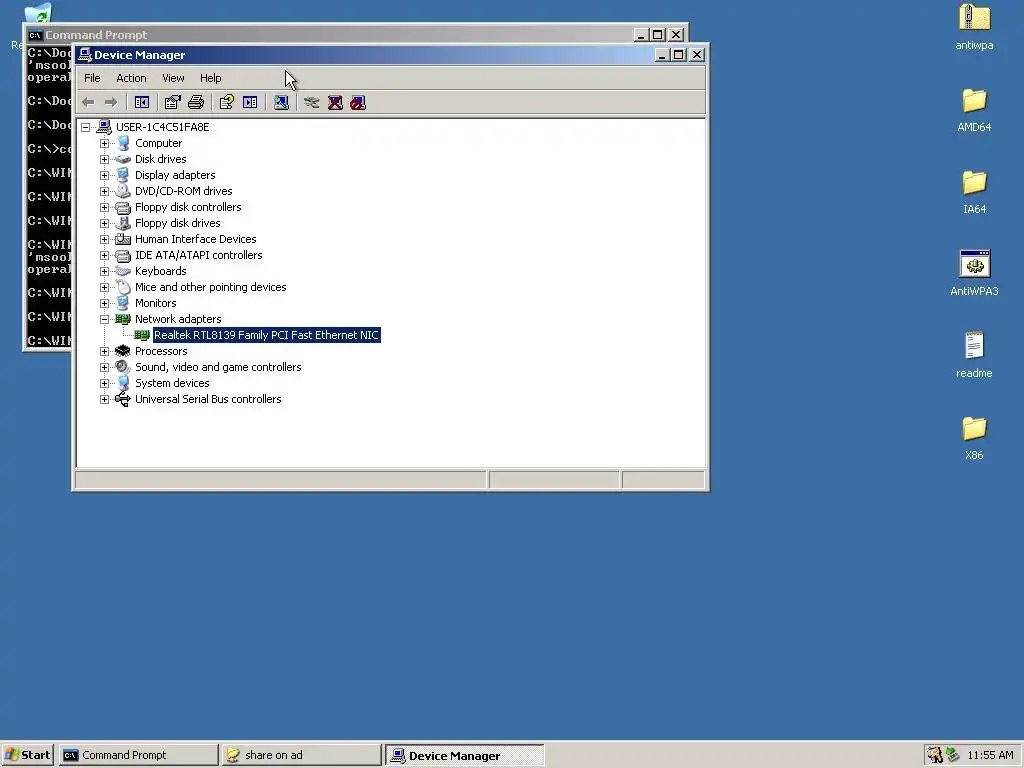Minimize the Device Manager window
Viewport: 1024px width, 768px height.
click(x=662, y=55)
